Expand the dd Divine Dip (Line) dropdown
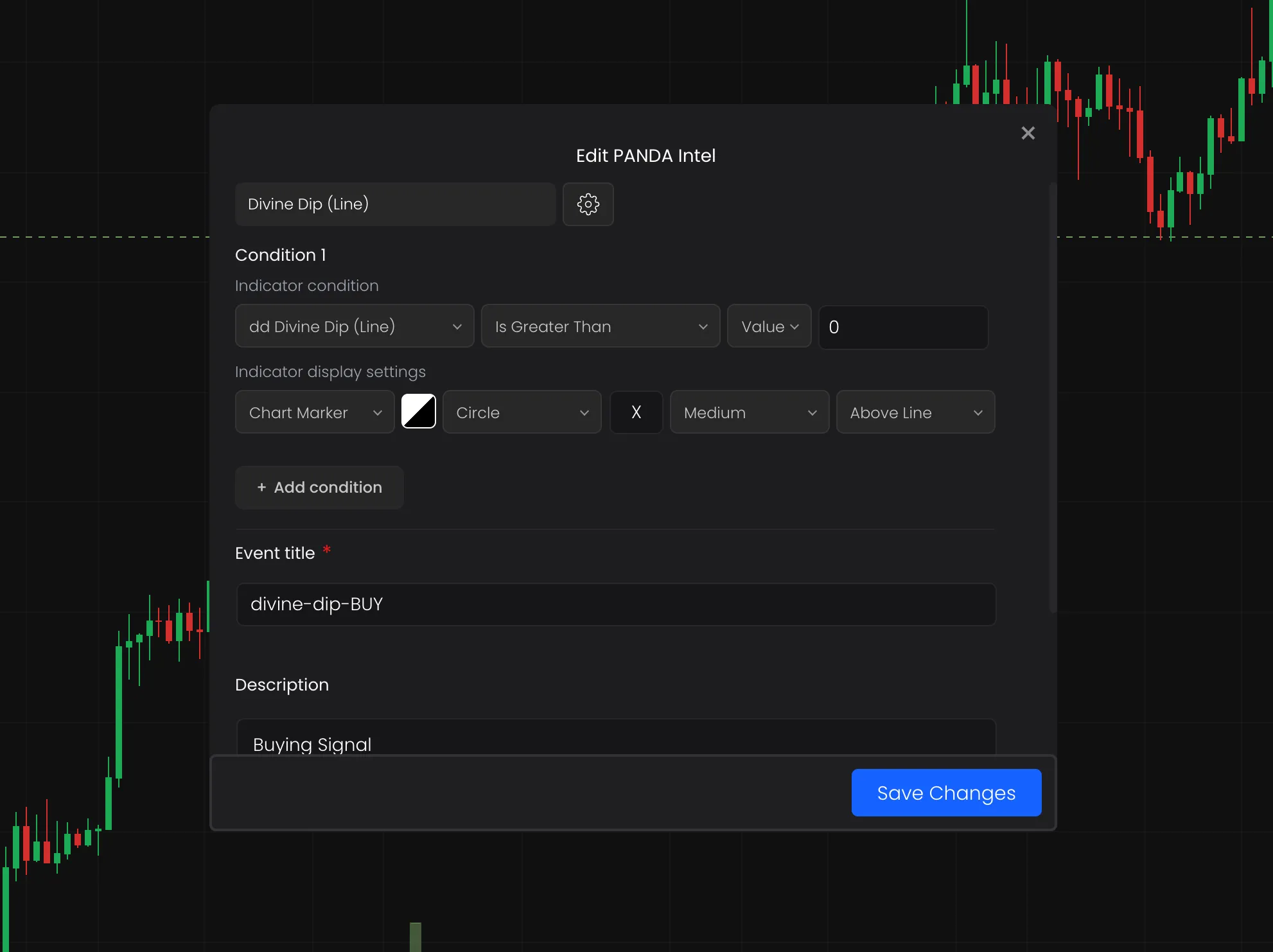Viewport: 1273px width, 952px height. (355, 326)
